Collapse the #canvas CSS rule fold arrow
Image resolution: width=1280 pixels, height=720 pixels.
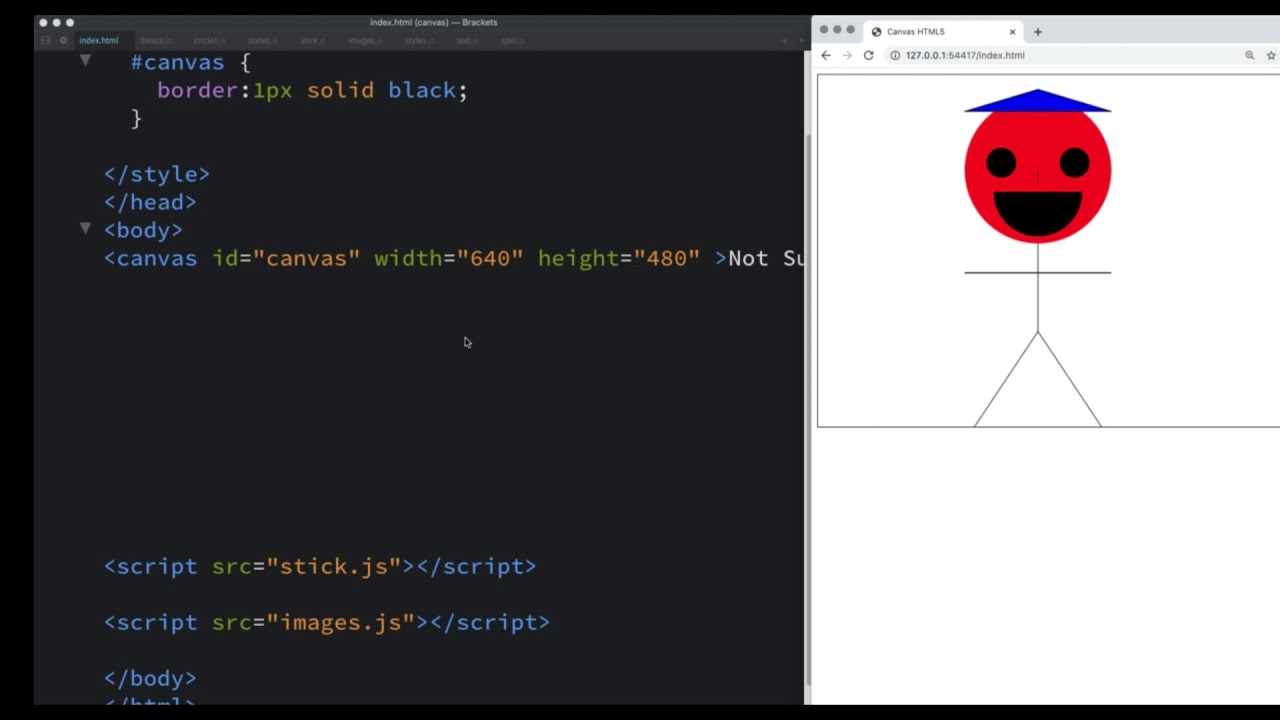[x=85, y=61]
